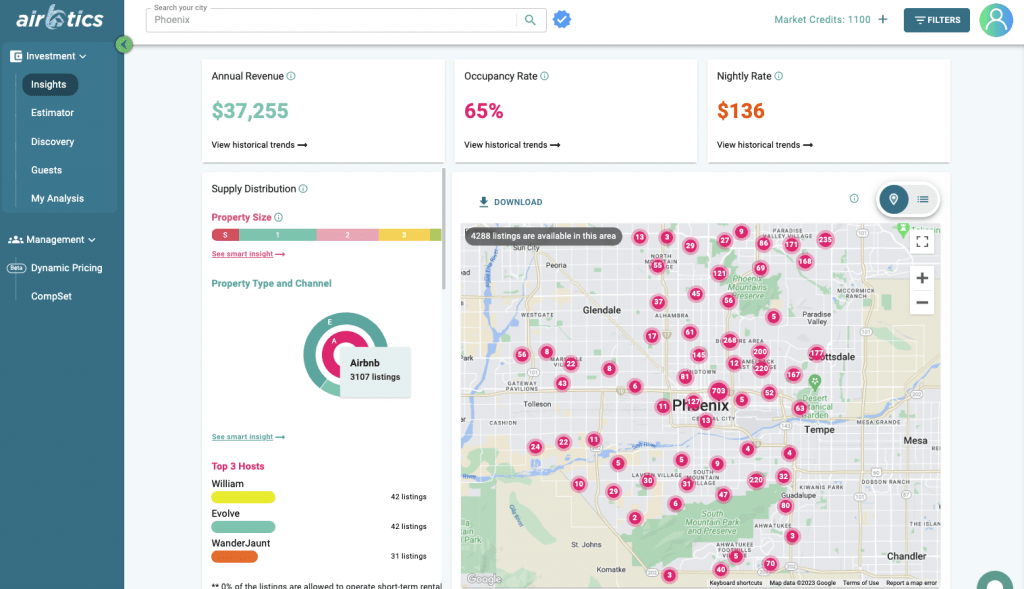Collapse the sidebar with the green arrow
This screenshot has height=589, width=1024.
[124, 45]
